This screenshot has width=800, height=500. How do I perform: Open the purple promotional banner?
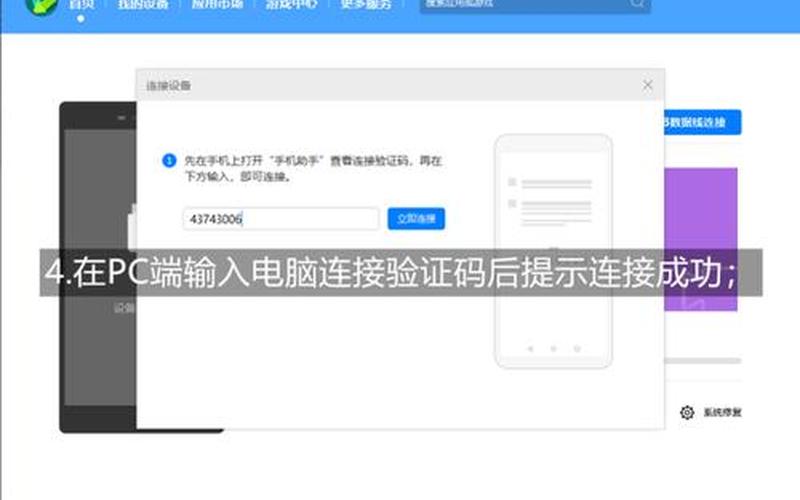pos(701,239)
